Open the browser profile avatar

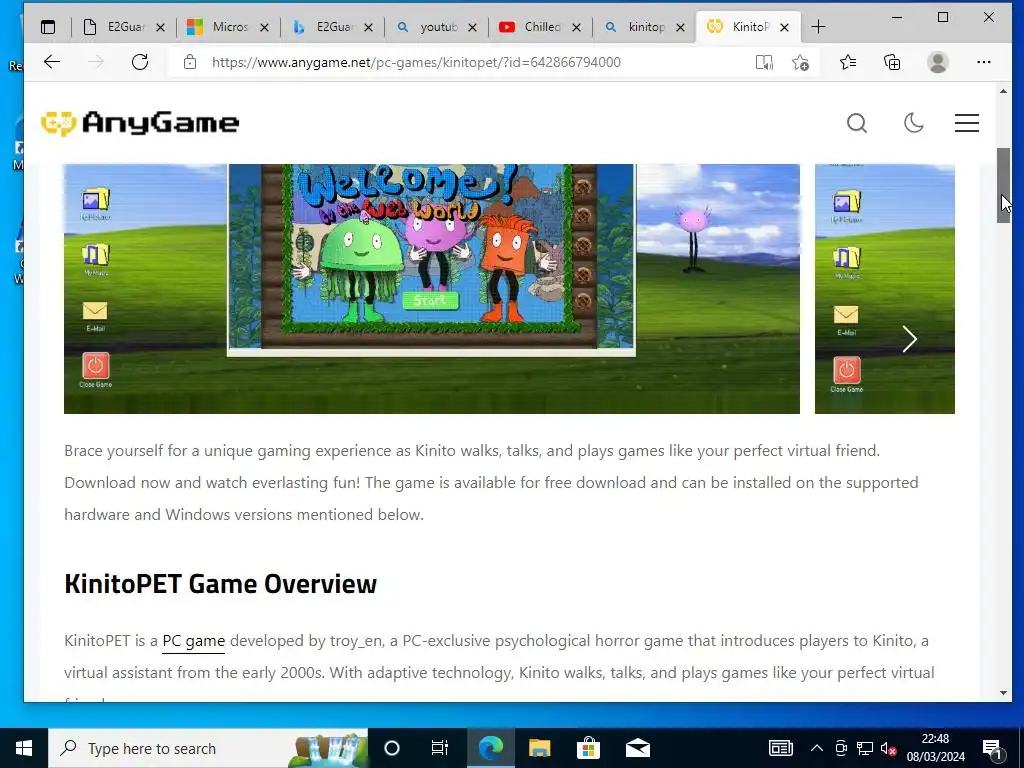tap(938, 62)
